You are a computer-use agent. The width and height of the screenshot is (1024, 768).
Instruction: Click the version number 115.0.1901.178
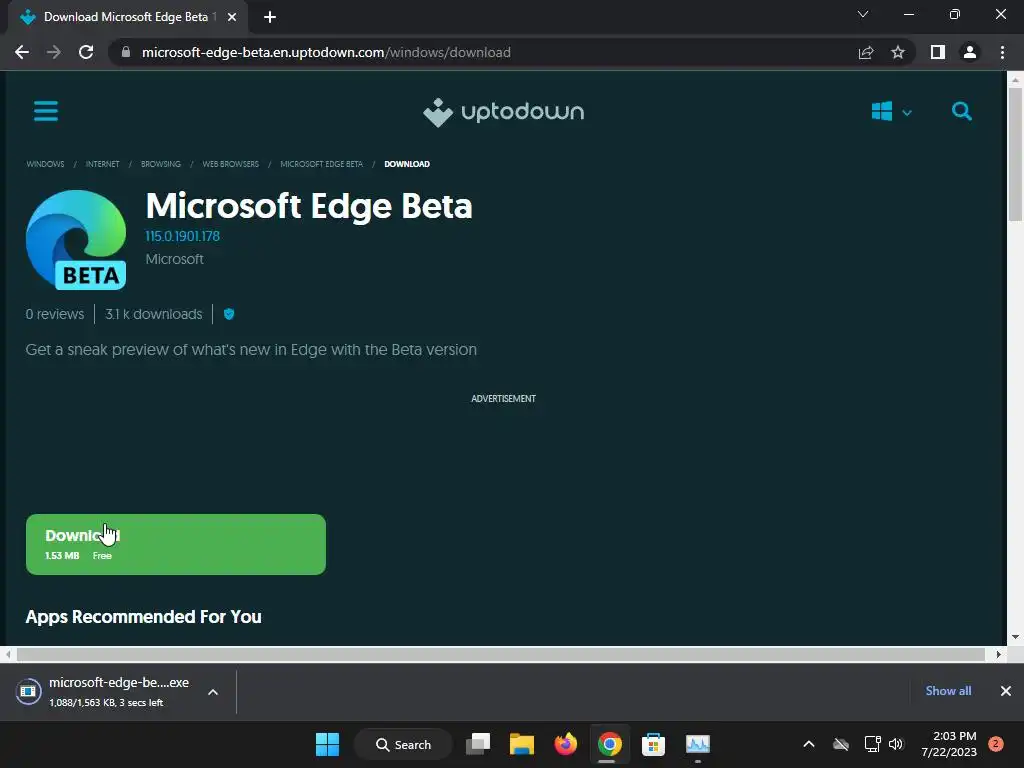[182, 236]
